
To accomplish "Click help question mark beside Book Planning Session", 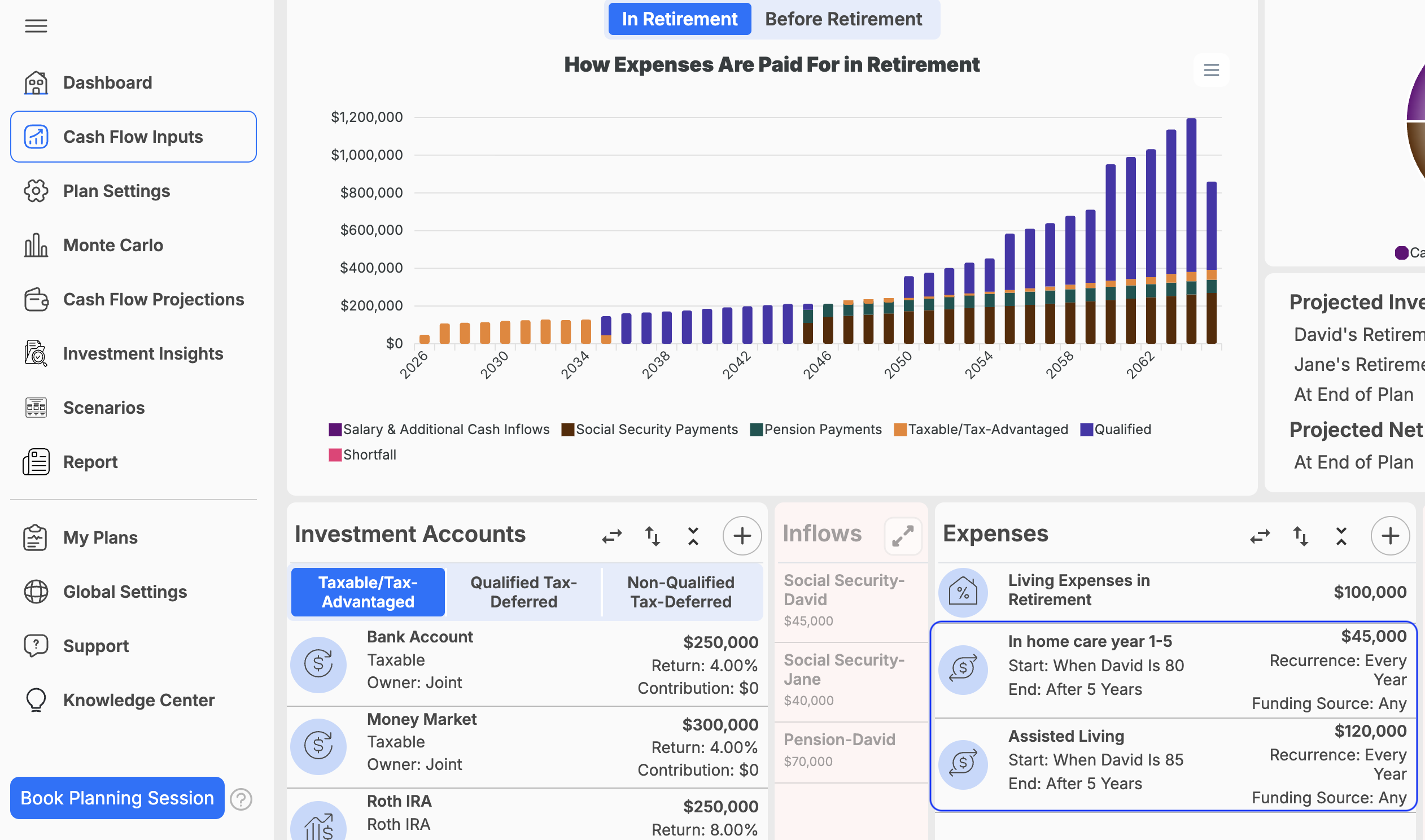I will 241,799.
